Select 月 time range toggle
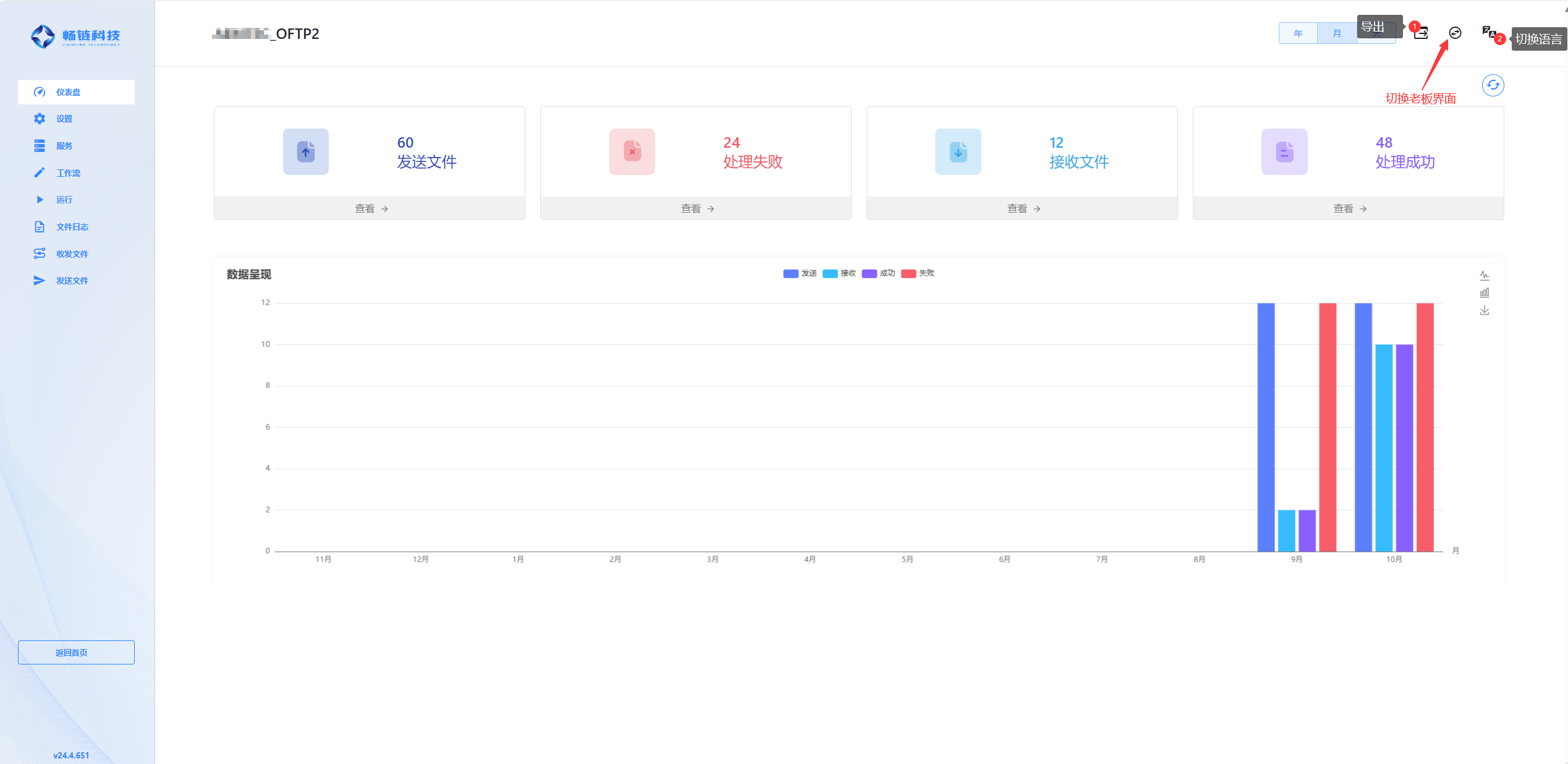Screen dimensions: 1568x764 pyautogui.click(x=1336, y=33)
